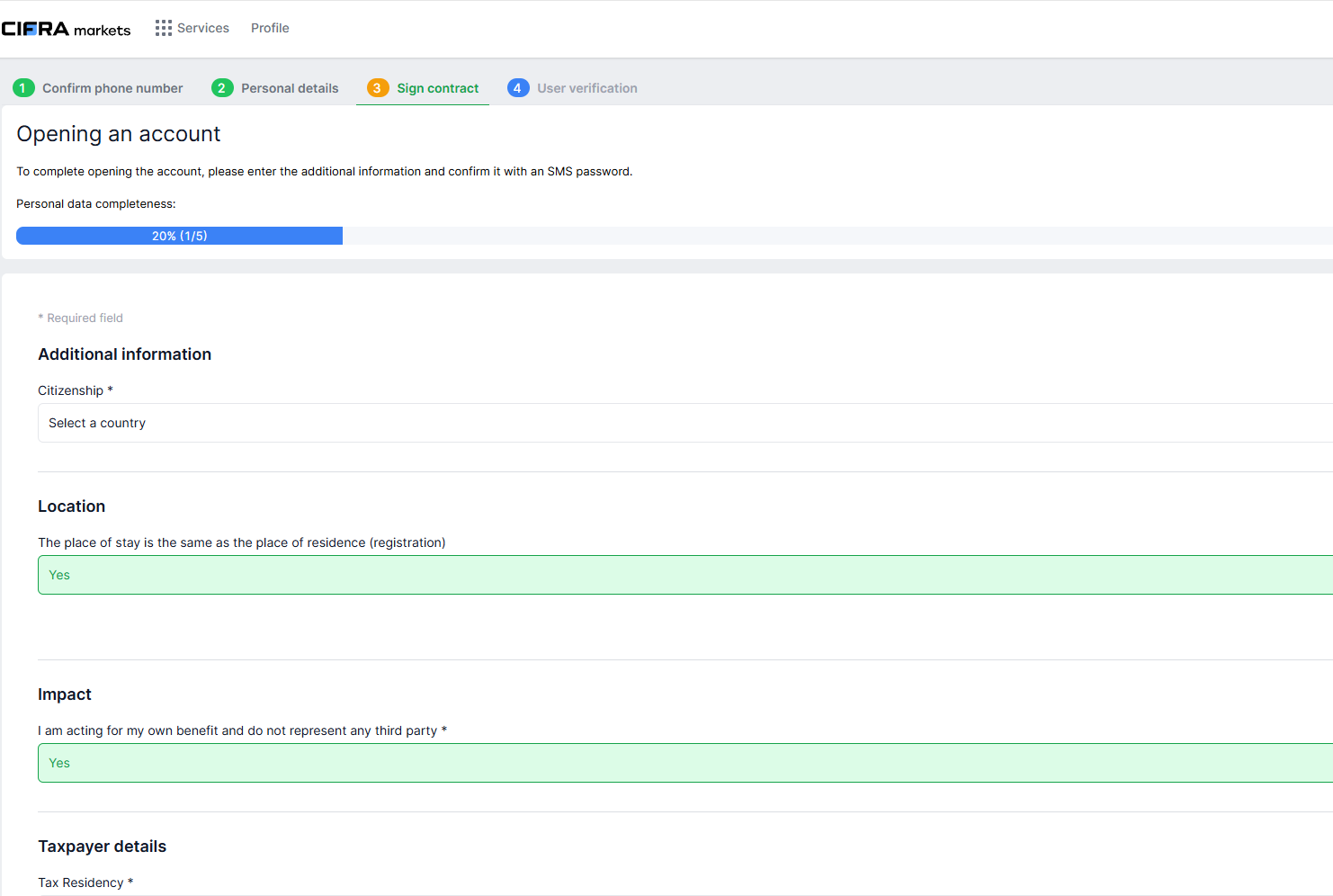1333x896 pixels.
Task: Click the Tax Residency input area
Action: click(360, 893)
